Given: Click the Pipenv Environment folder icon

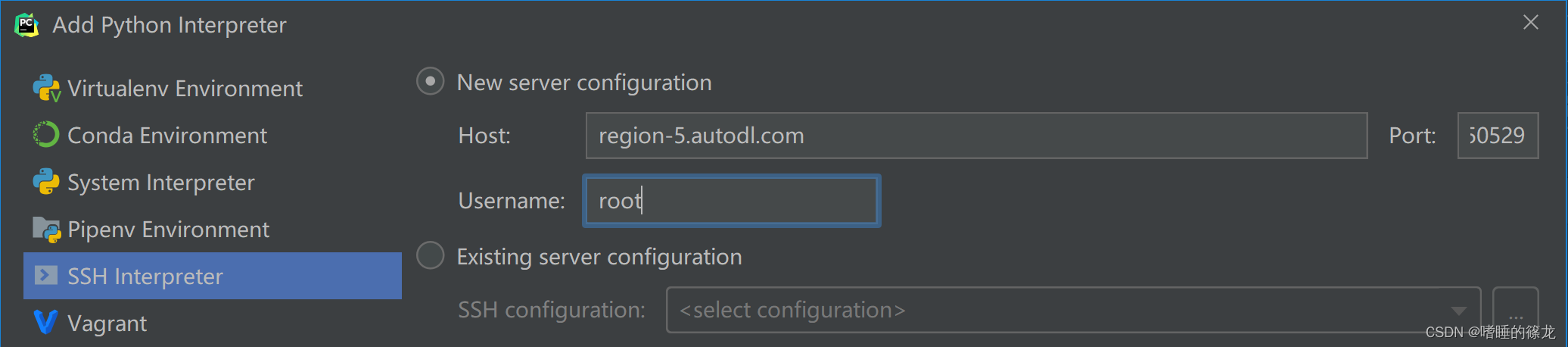Looking at the screenshot, I should pos(46,230).
